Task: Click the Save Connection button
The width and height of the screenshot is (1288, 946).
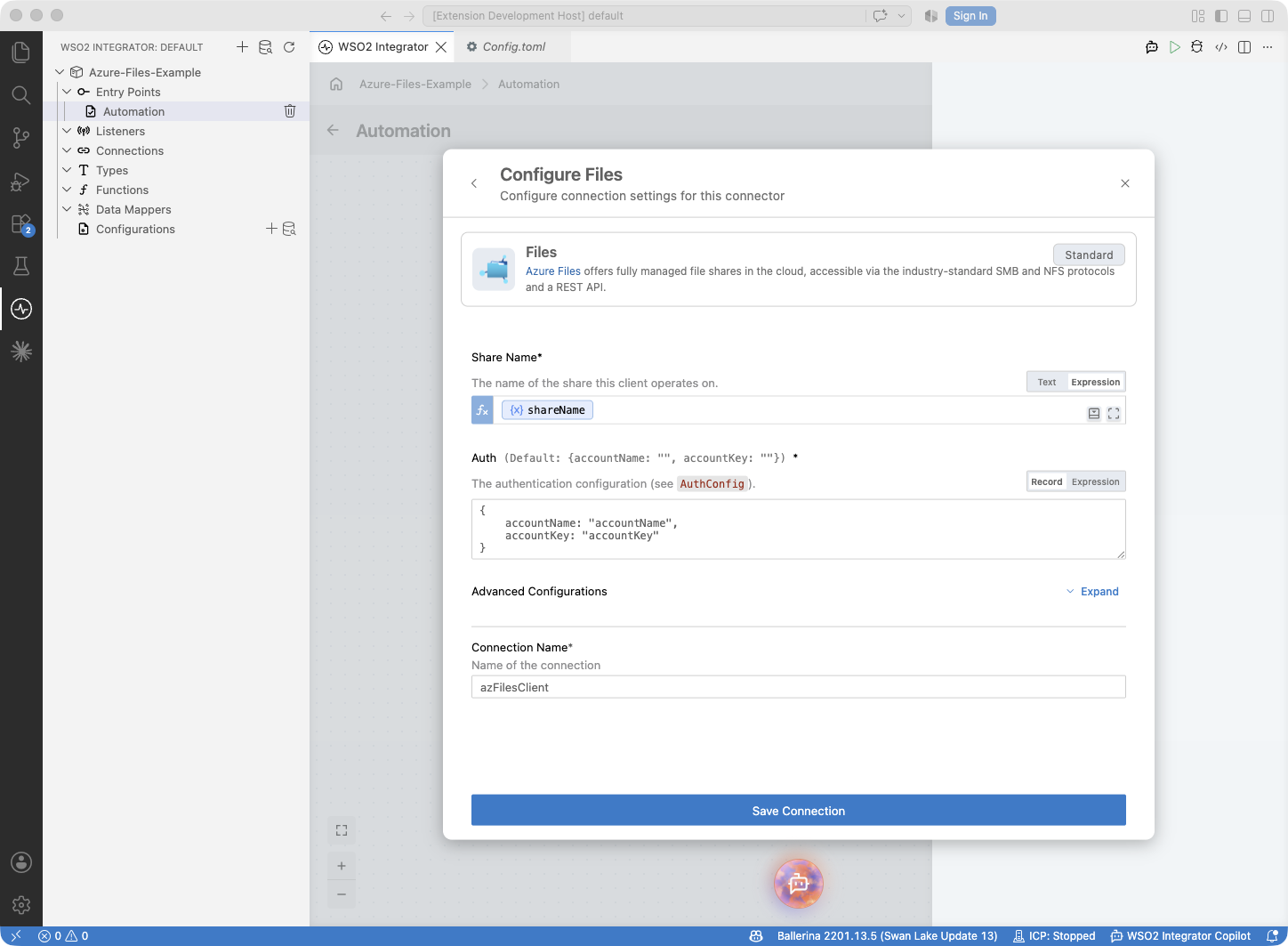Action: (x=799, y=811)
